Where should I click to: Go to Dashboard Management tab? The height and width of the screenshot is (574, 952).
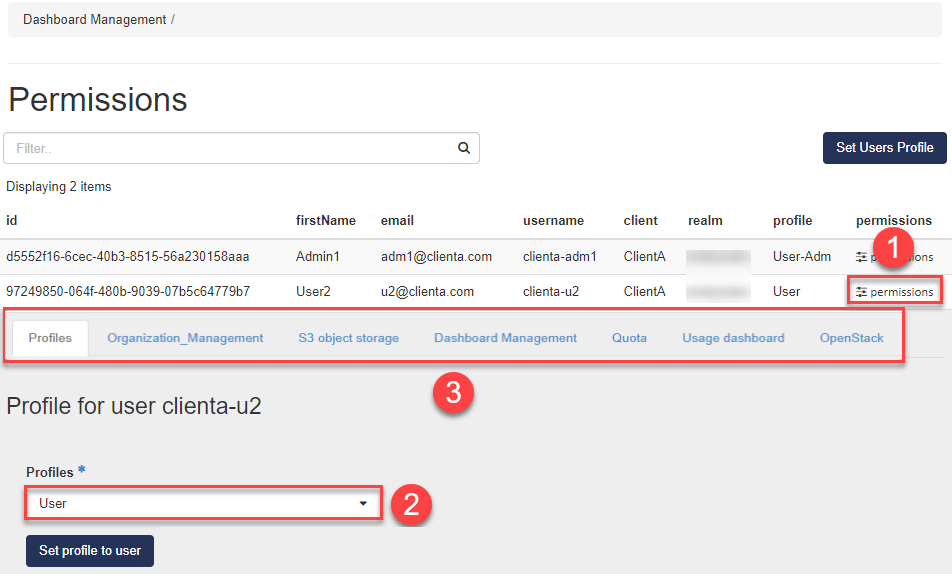point(505,338)
